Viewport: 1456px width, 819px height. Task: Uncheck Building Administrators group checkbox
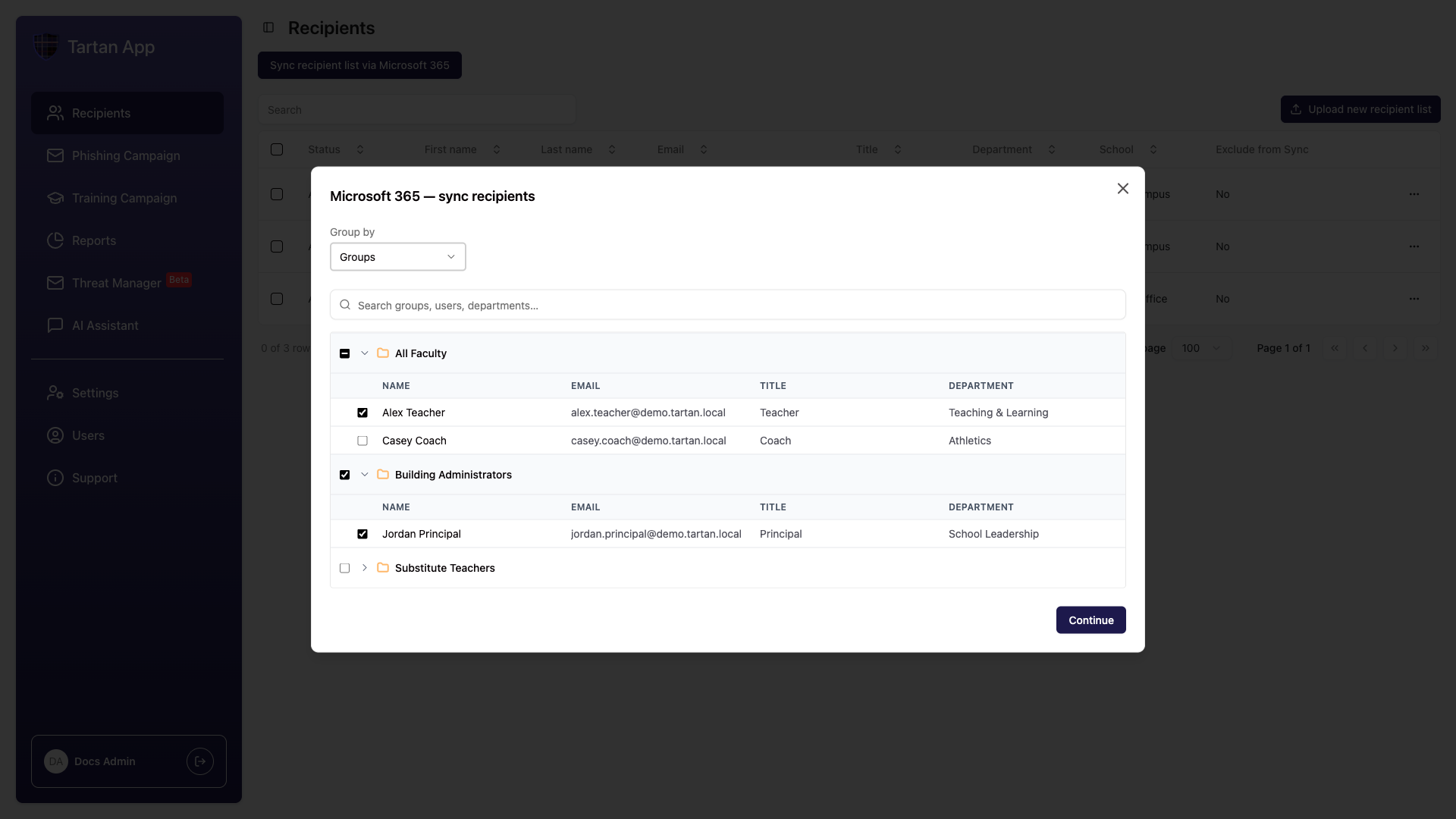tap(345, 475)
